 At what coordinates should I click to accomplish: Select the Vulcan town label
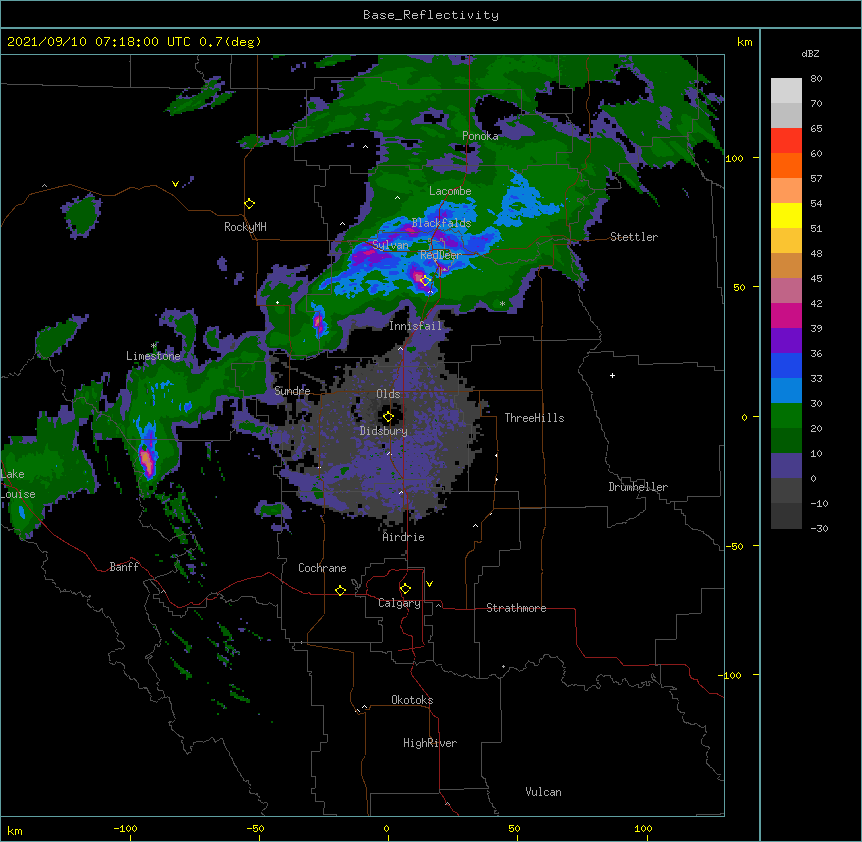[x=543, y=792]
